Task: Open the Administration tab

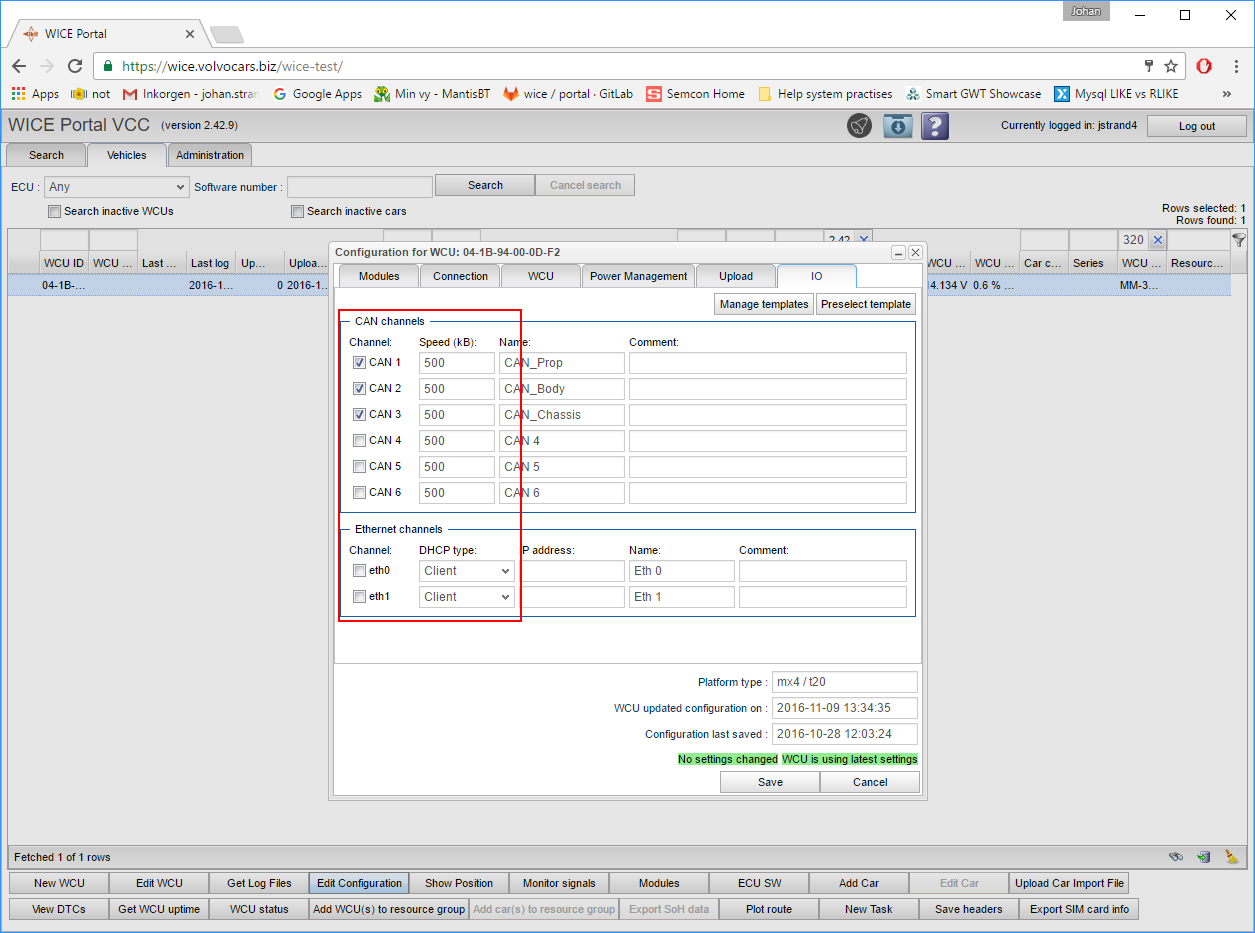Action: point(210,155)
